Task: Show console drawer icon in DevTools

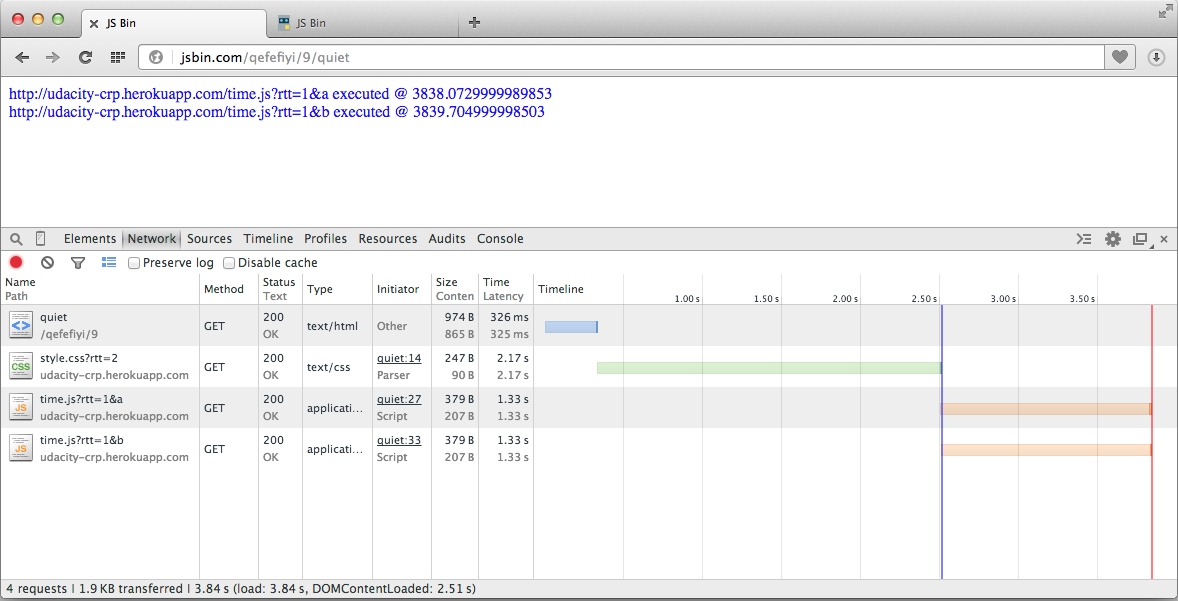Action: [x=1083, y=239]
